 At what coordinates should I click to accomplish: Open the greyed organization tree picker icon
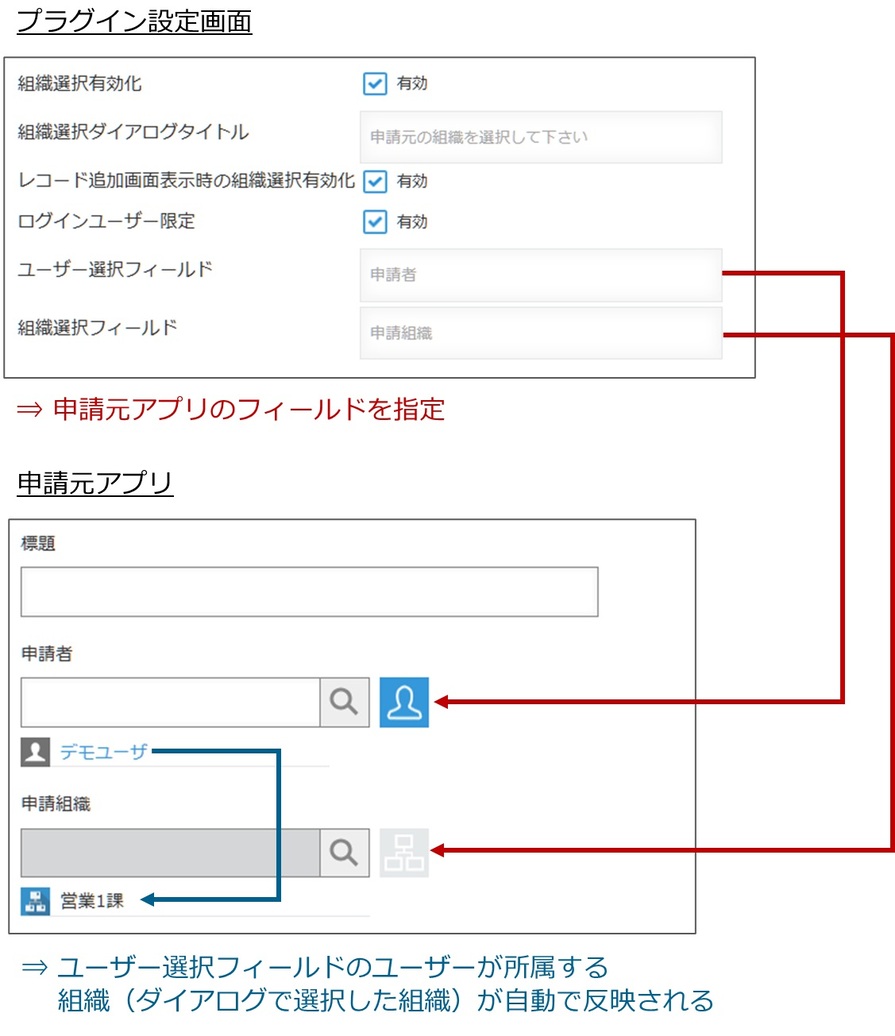coord(404,852)
